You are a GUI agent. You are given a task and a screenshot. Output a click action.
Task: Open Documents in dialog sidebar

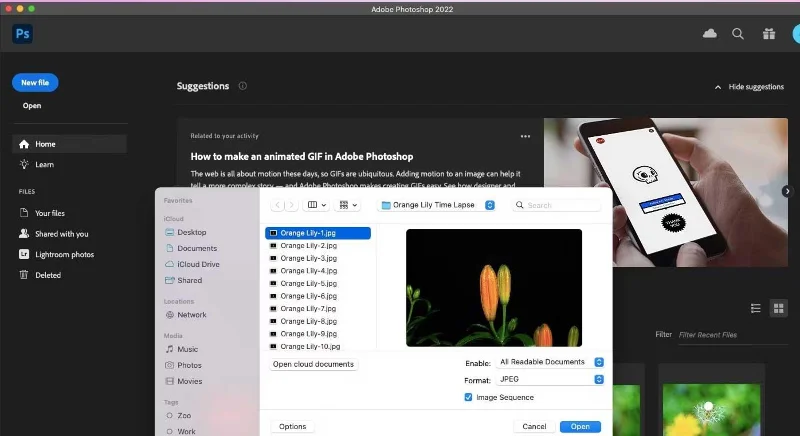click(191, 248)
